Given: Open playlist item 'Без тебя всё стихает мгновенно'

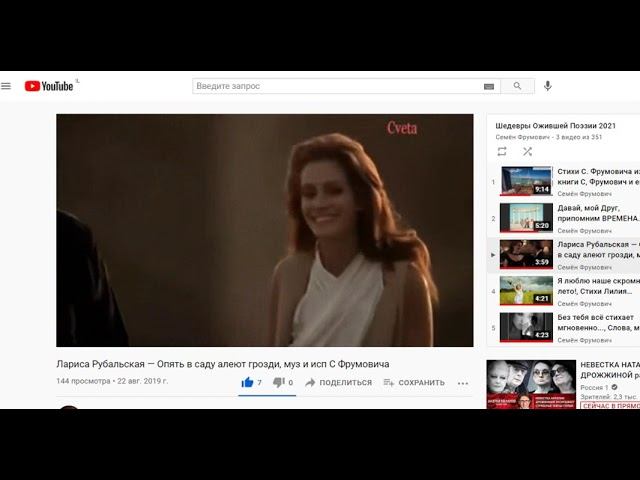Looking at the screenshot, I should pos(598,322).
